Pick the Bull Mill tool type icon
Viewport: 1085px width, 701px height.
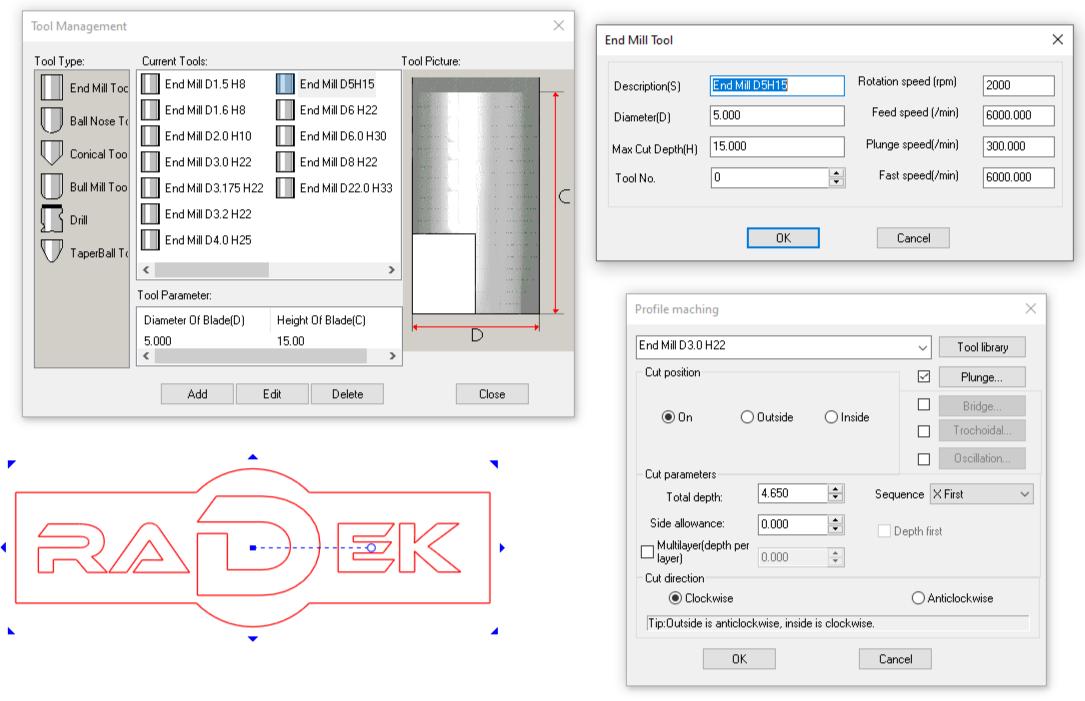51,187
